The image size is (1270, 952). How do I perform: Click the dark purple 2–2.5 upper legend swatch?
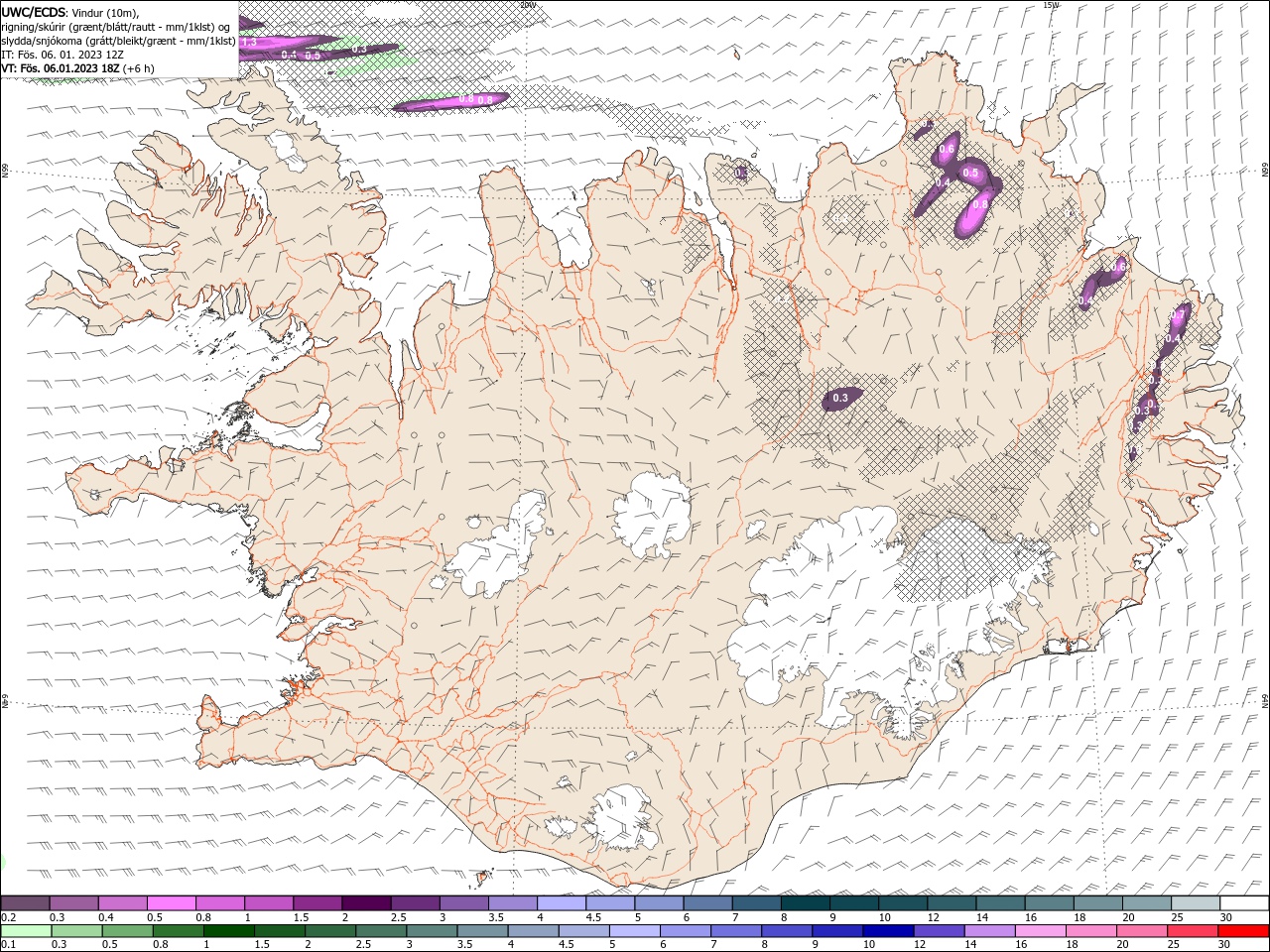(366, 902)
